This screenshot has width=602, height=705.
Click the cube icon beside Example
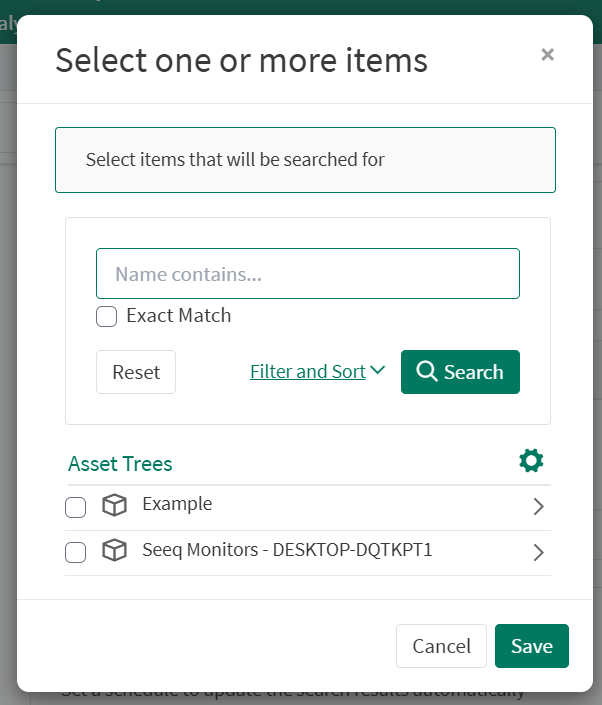point(114,505)
